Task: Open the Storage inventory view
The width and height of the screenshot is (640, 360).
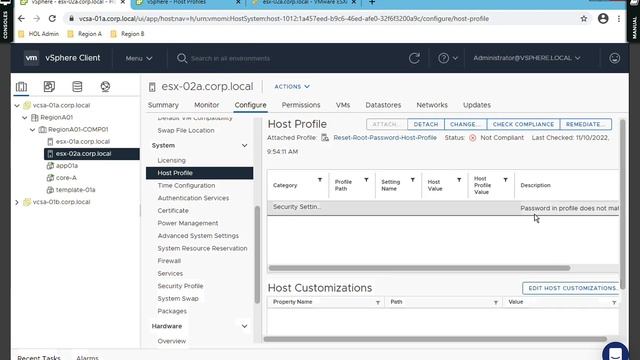Action: 77,87
